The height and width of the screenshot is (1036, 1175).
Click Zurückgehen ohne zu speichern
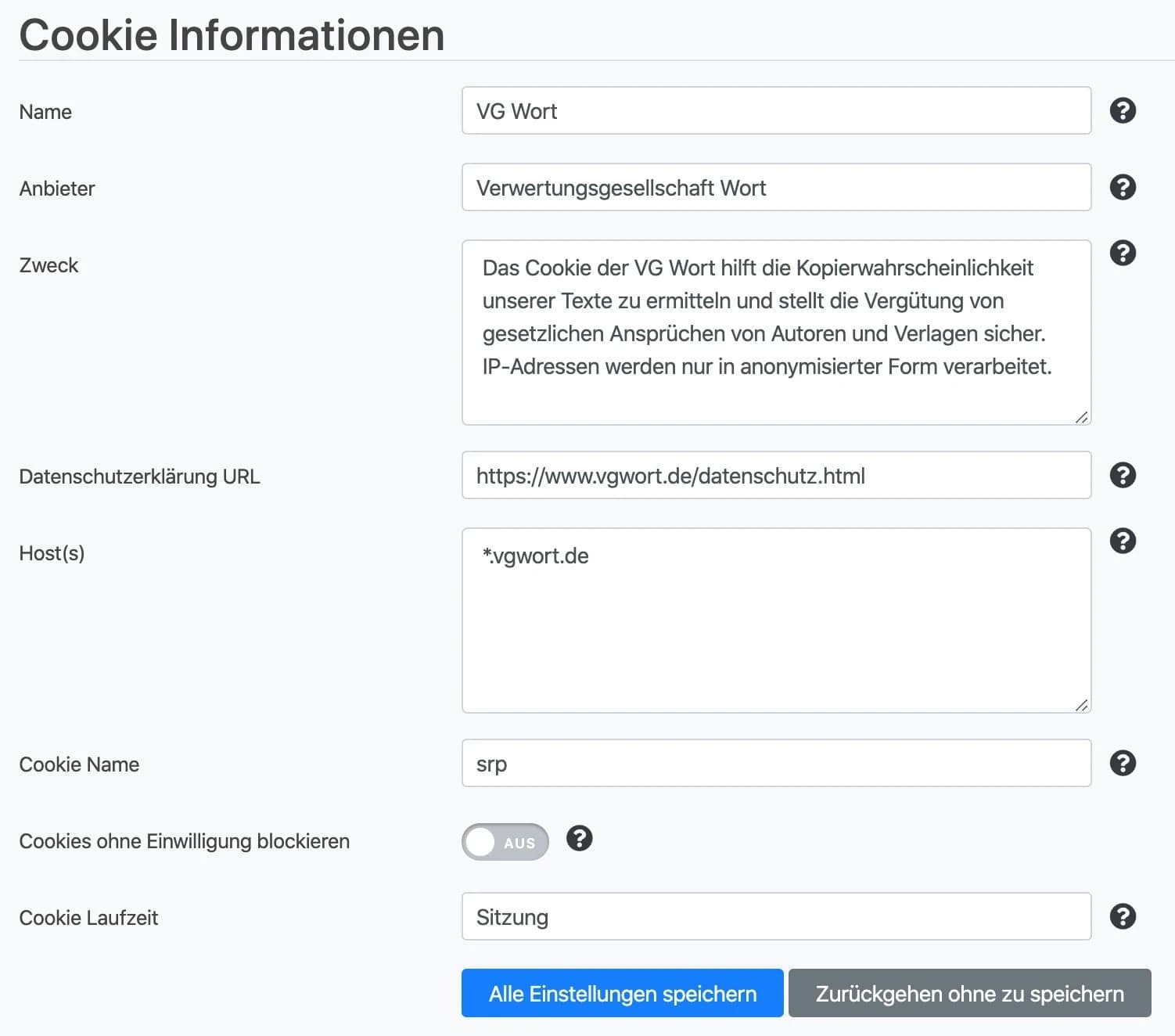tap(969, 993)
